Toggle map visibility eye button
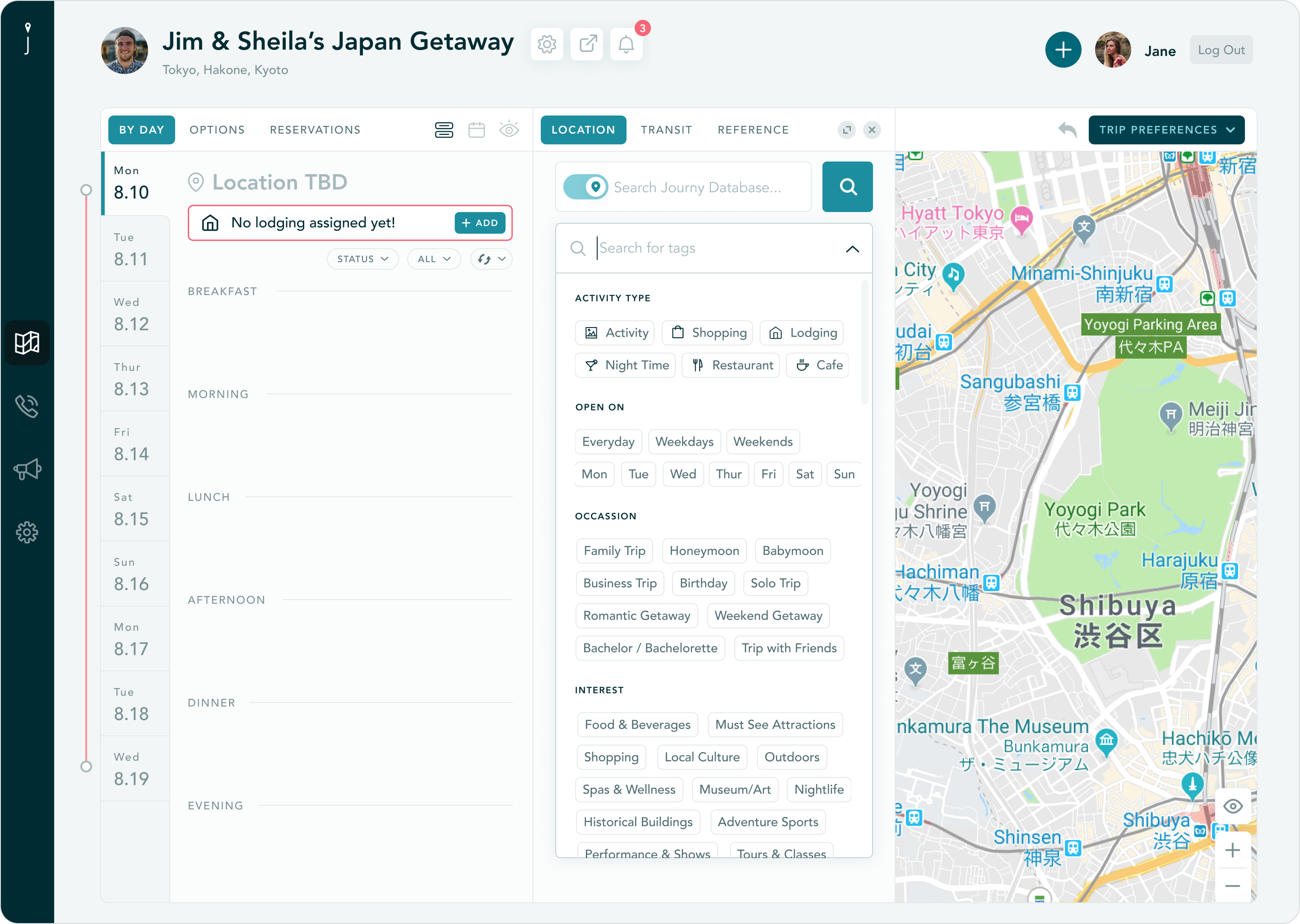This screenshot has width=1300, height=924. coord(1232,806)
